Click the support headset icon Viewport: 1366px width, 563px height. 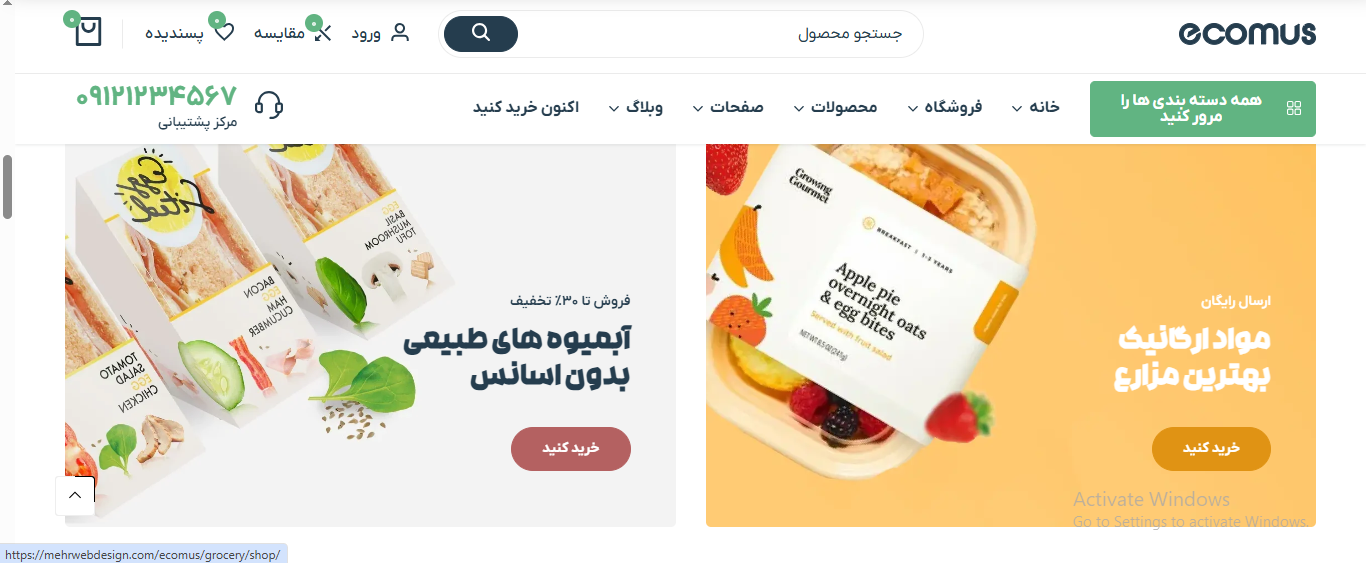point(269,105)
